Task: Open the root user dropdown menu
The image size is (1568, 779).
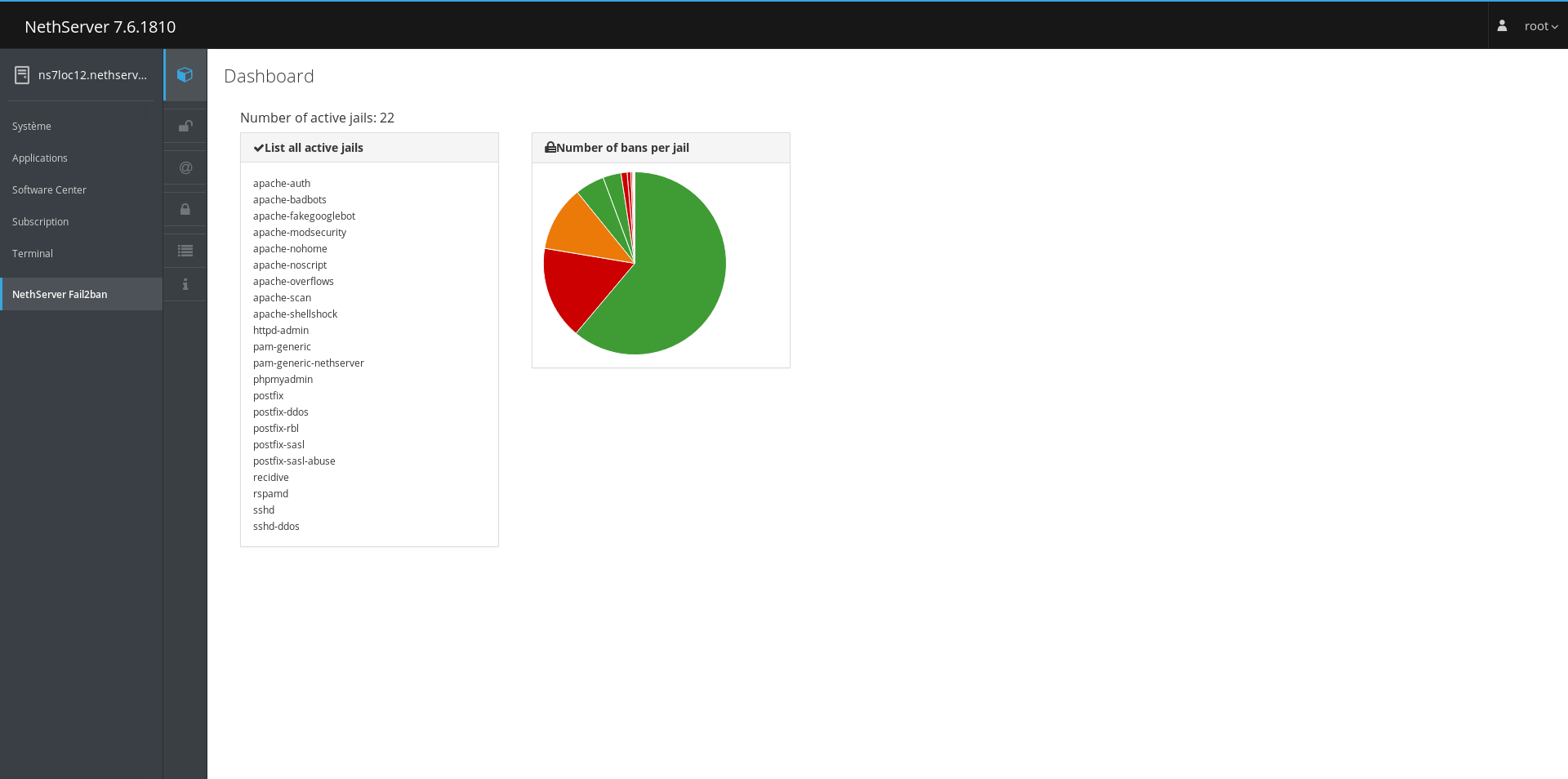Action: pyautogui.click(x=1541, y=26)
